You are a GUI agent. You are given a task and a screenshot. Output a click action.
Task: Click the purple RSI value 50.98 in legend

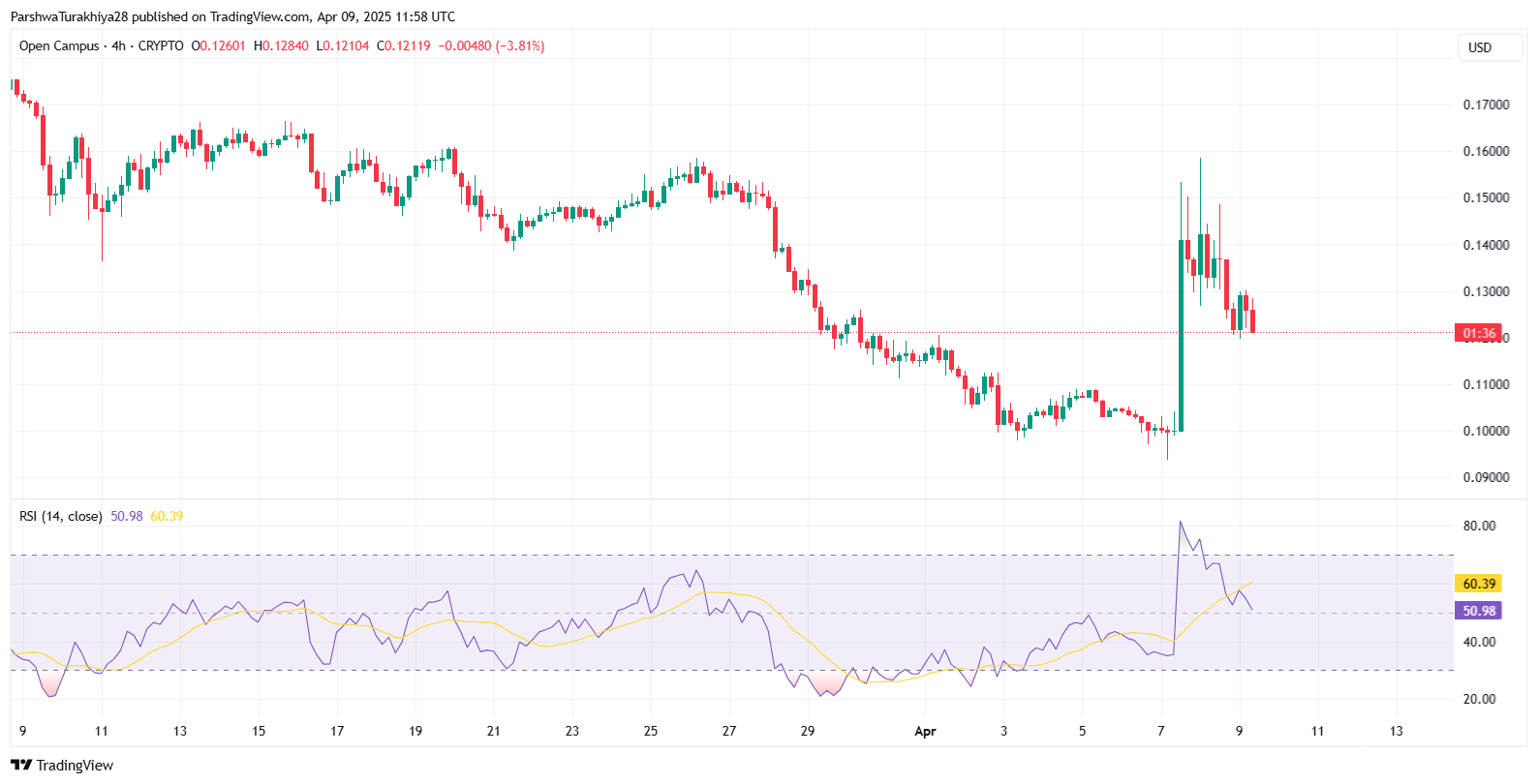(x=126, y=516)
